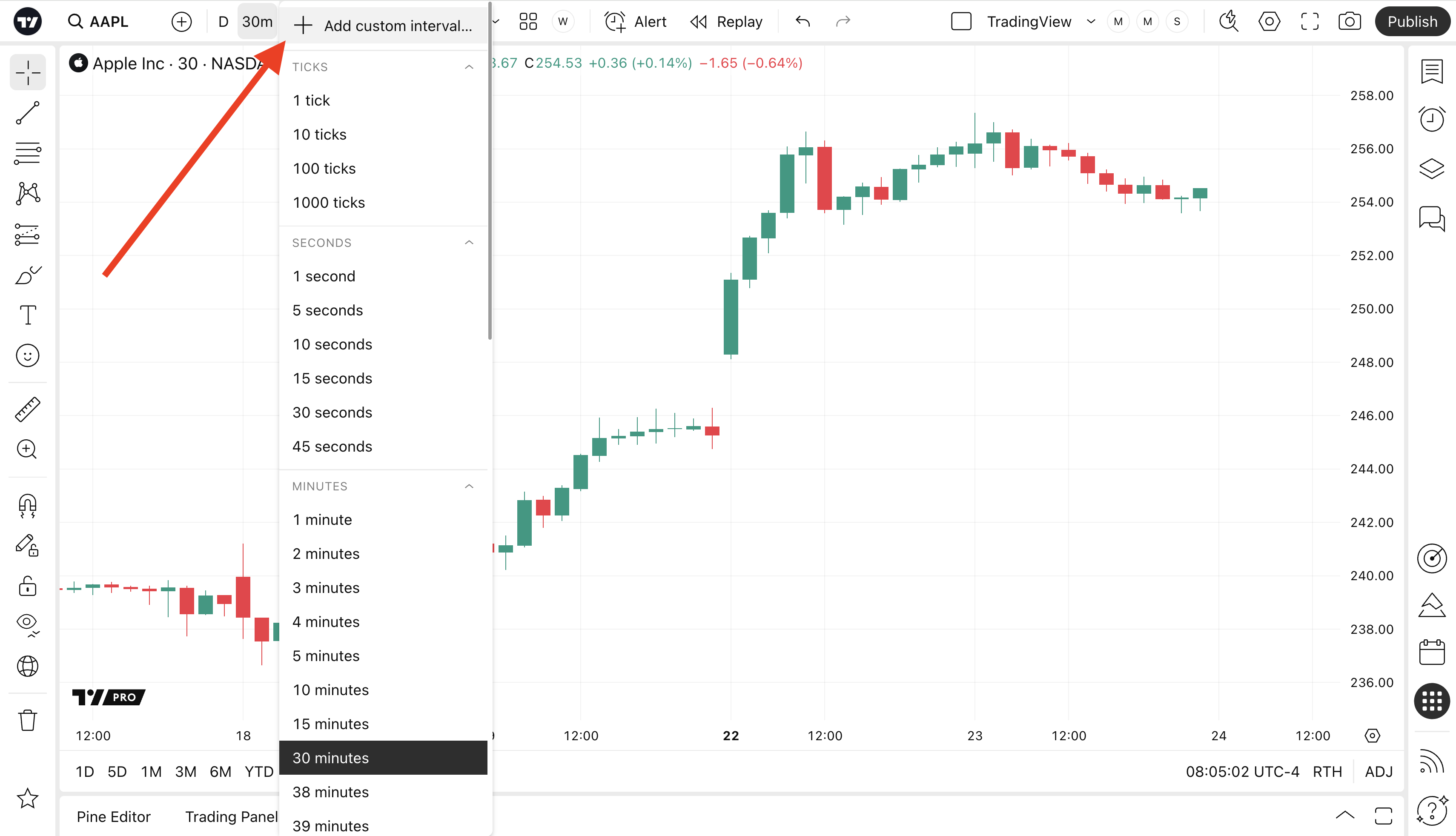Open the Fibonacci retracement tools

point(28,153)
